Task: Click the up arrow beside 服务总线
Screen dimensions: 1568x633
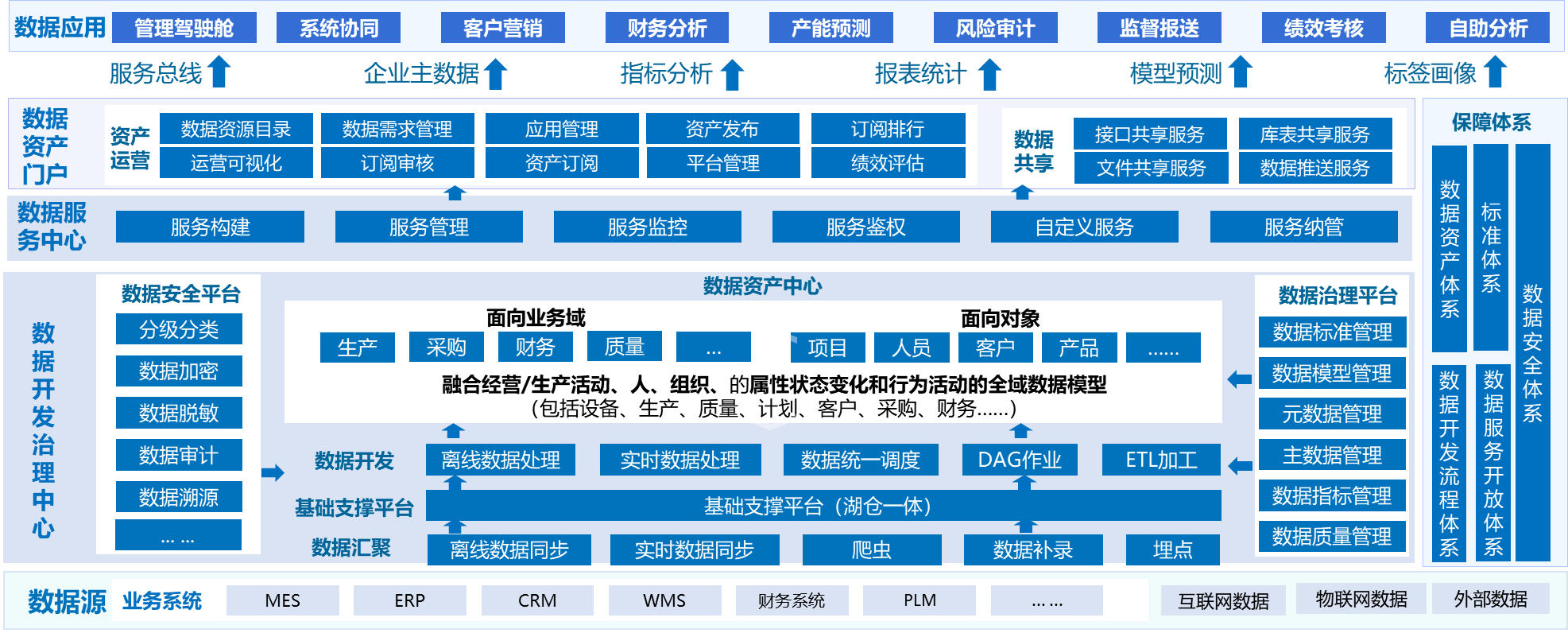Action: (219, 72)
